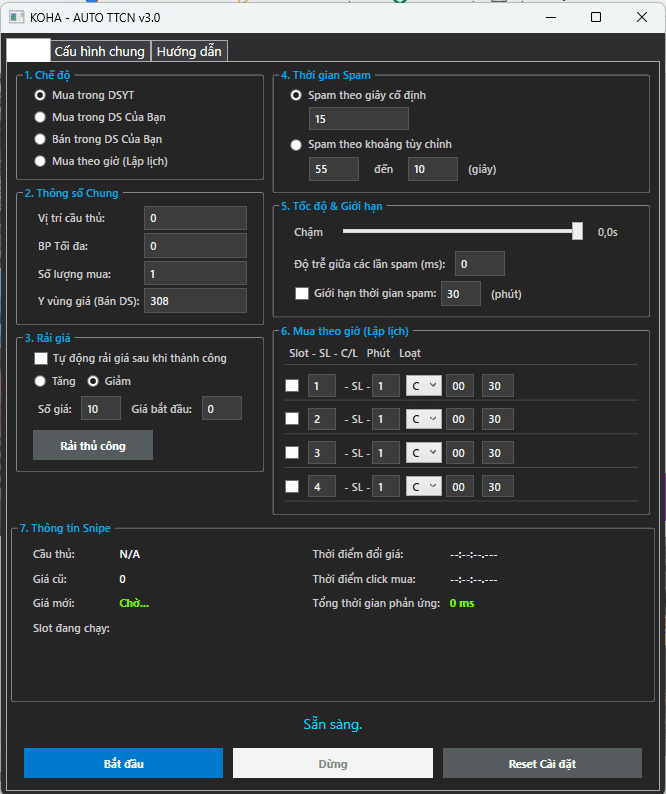The height and width of the screenshot is (794, 666).
Task: Select the "Mua trong DS Của Bạn" mode
Action: [x=40, y=117]
